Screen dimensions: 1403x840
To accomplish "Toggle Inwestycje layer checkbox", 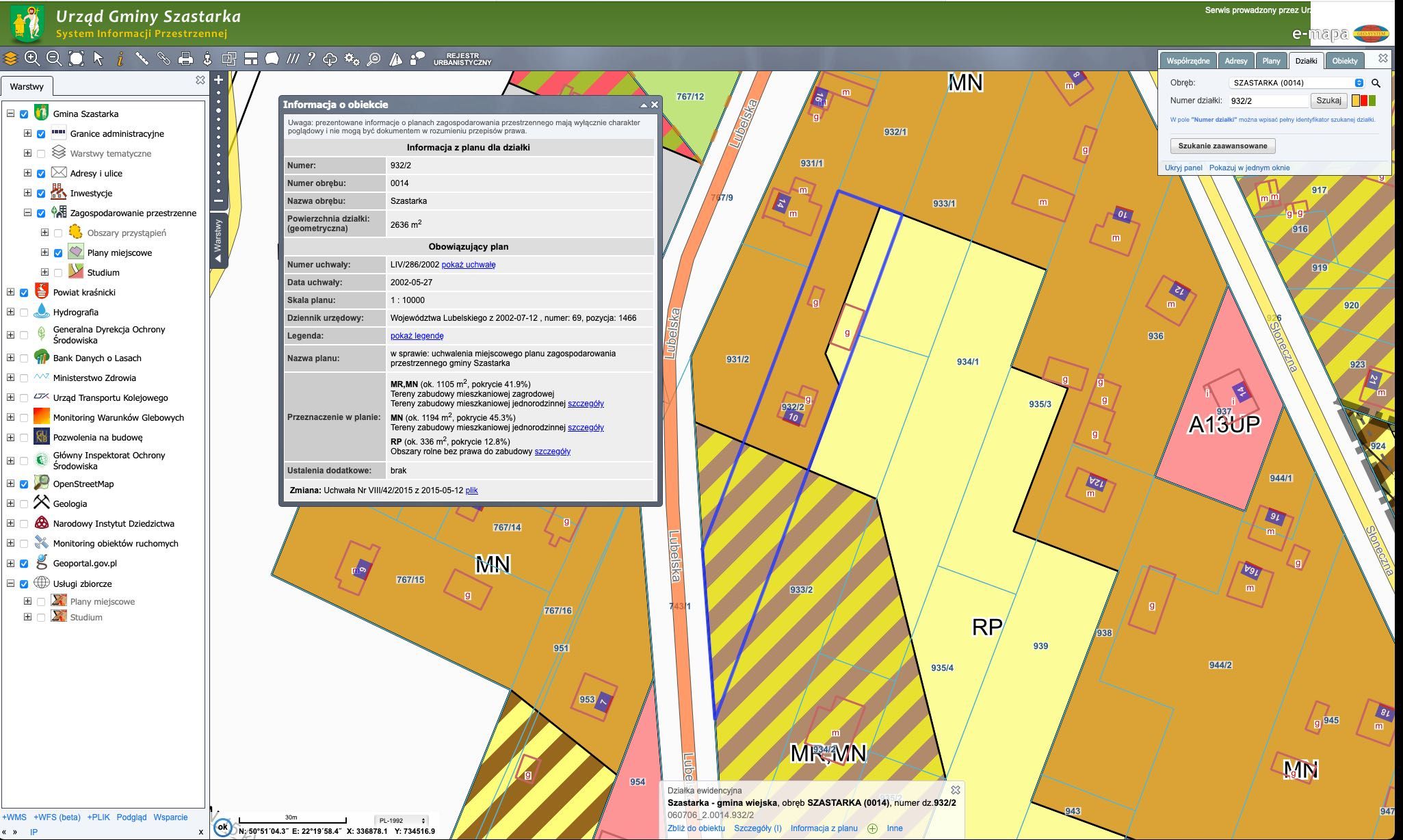I will pos(41,194).
